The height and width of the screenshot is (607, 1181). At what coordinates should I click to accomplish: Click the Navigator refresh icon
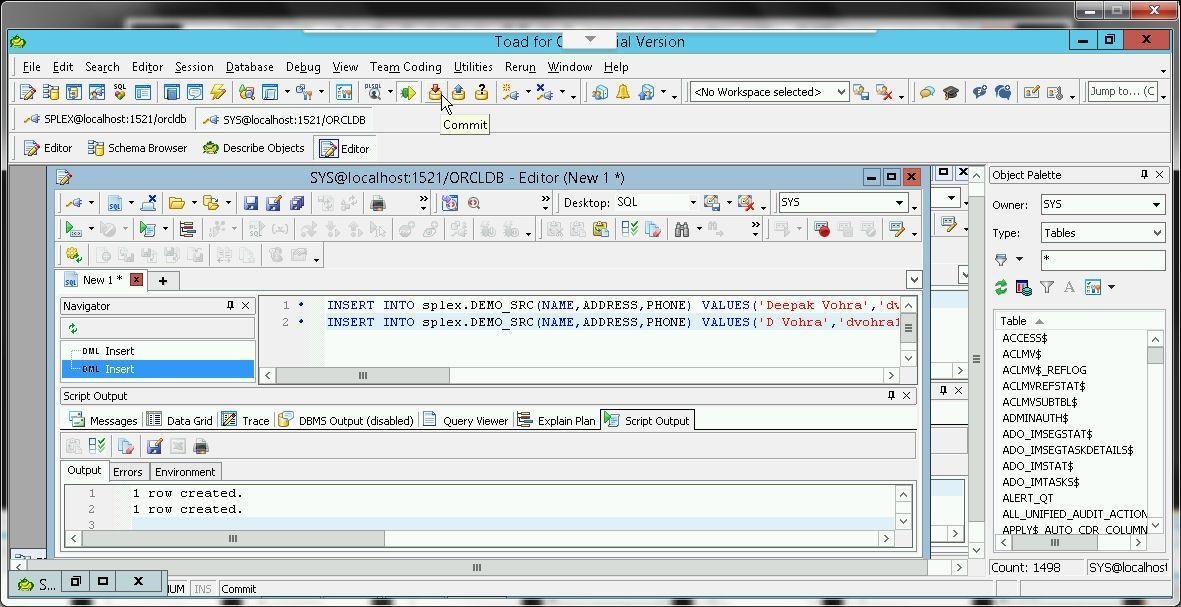tap(73, 328)
